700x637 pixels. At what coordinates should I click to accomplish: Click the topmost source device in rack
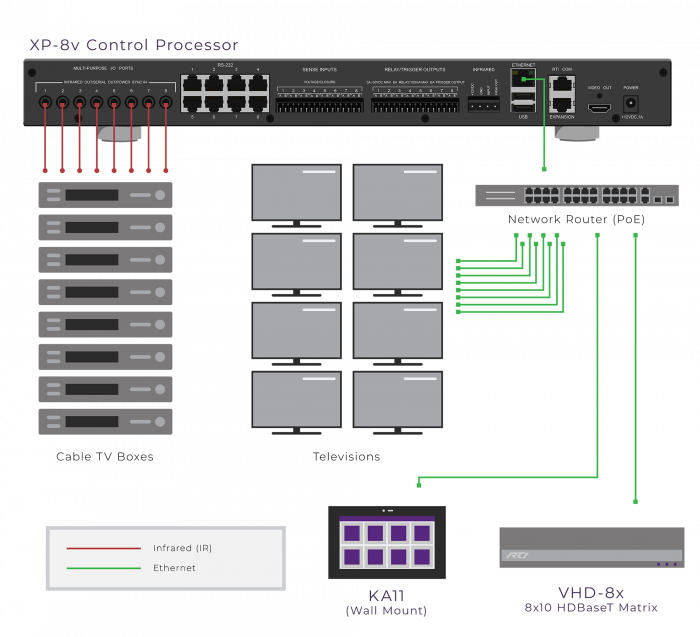tap(105, 195)
